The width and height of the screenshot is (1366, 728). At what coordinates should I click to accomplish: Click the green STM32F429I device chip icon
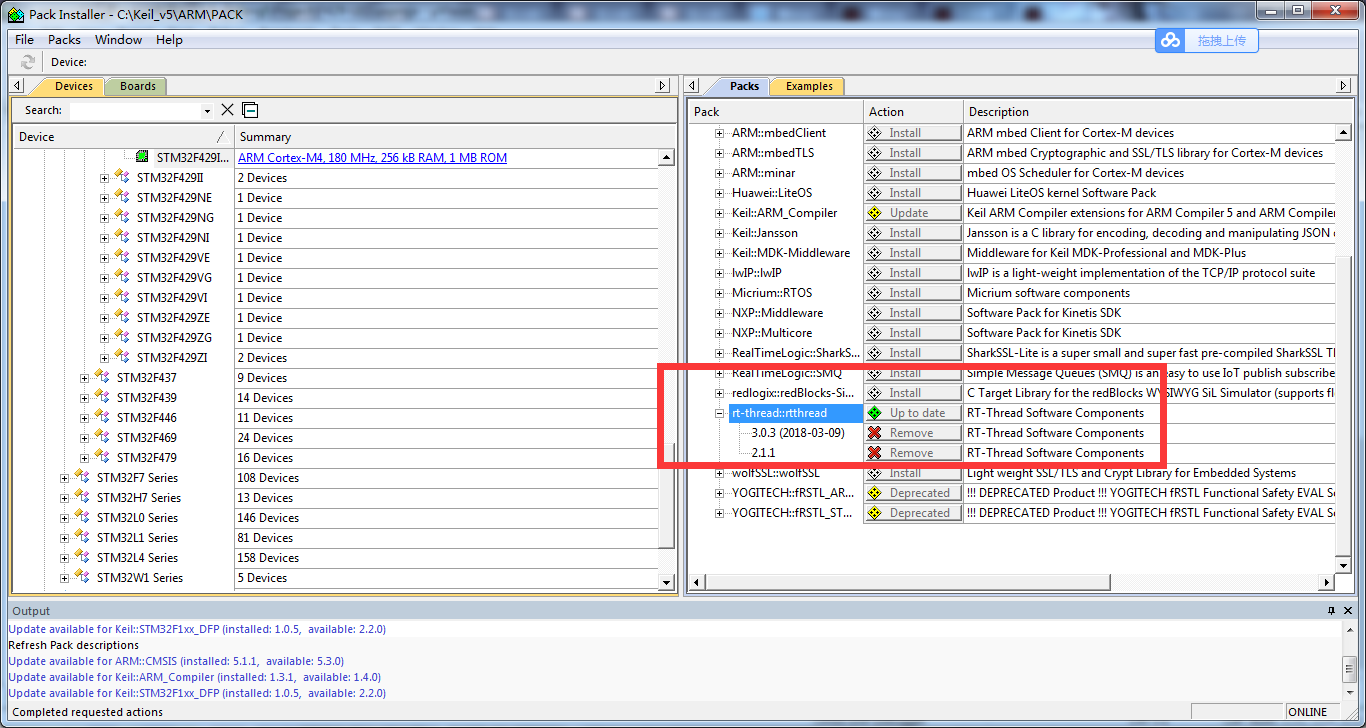point(143,157)
